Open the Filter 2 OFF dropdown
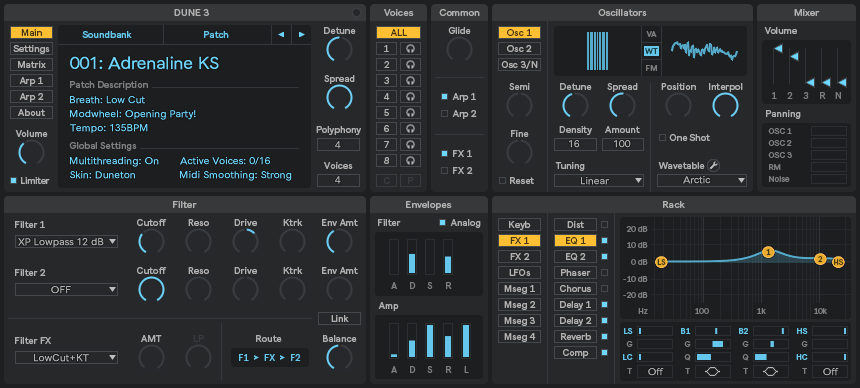Viewport: 860px width, 388px height. (x=66, y=290)
